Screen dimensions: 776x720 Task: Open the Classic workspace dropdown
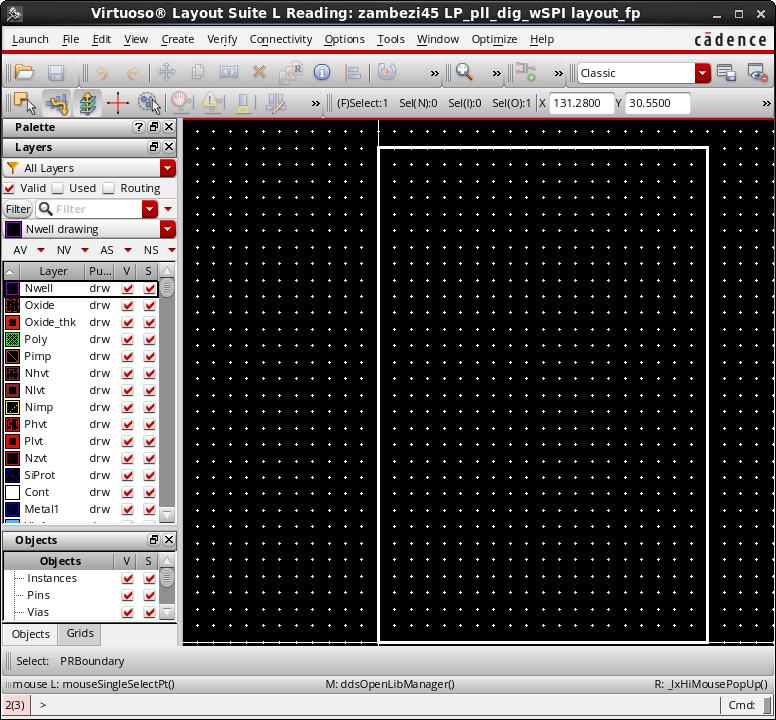pyautogui.click(x=703, y=73)
